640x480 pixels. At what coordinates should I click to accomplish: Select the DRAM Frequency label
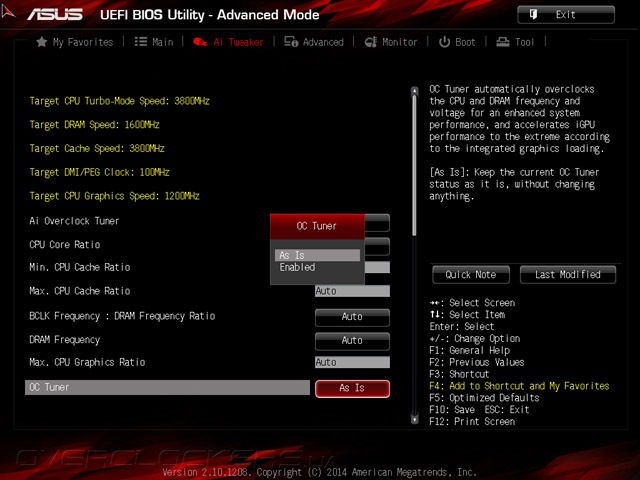(64, 340)
